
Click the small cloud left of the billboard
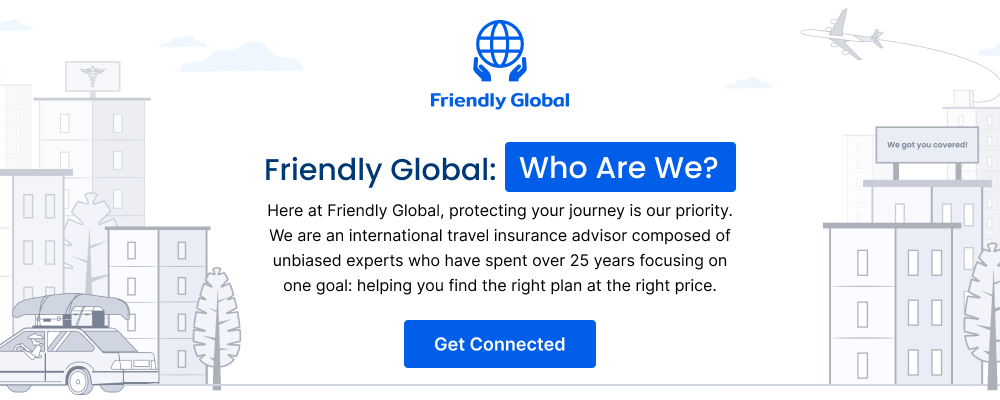tap(749, 83)
